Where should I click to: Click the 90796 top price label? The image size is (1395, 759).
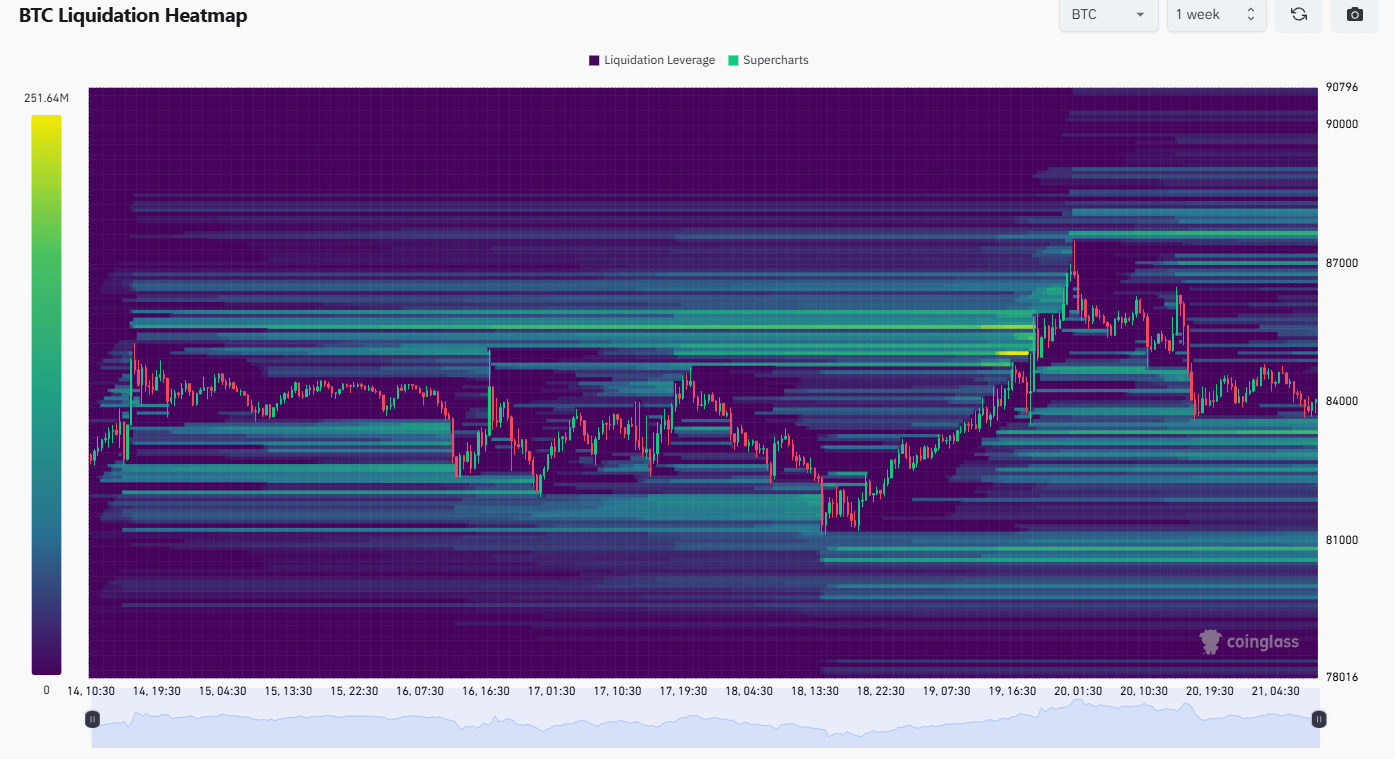point(1342,87)
